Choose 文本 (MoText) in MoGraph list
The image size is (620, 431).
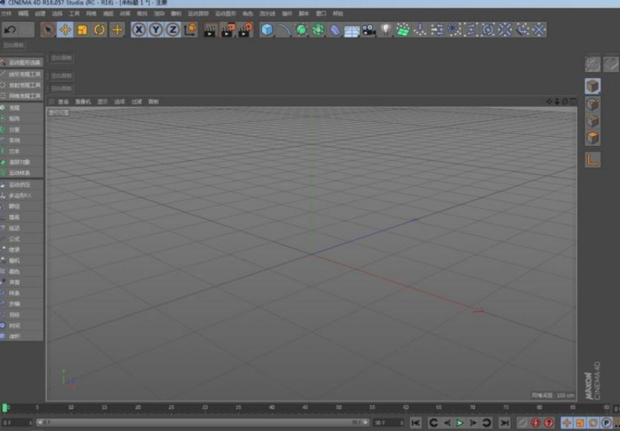pyautogui.click(x=21, y=151)
